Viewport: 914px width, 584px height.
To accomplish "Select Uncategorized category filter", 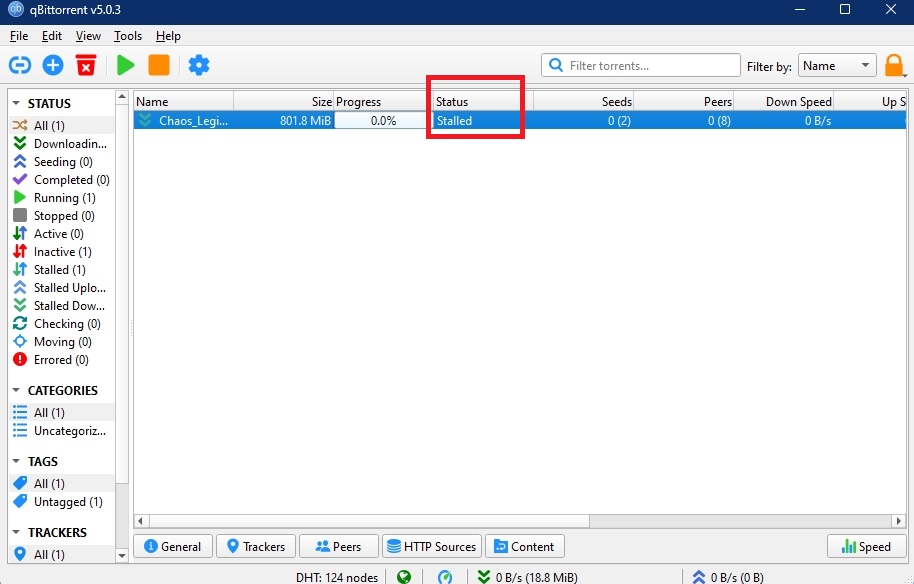I will click(x=61, y=431).
